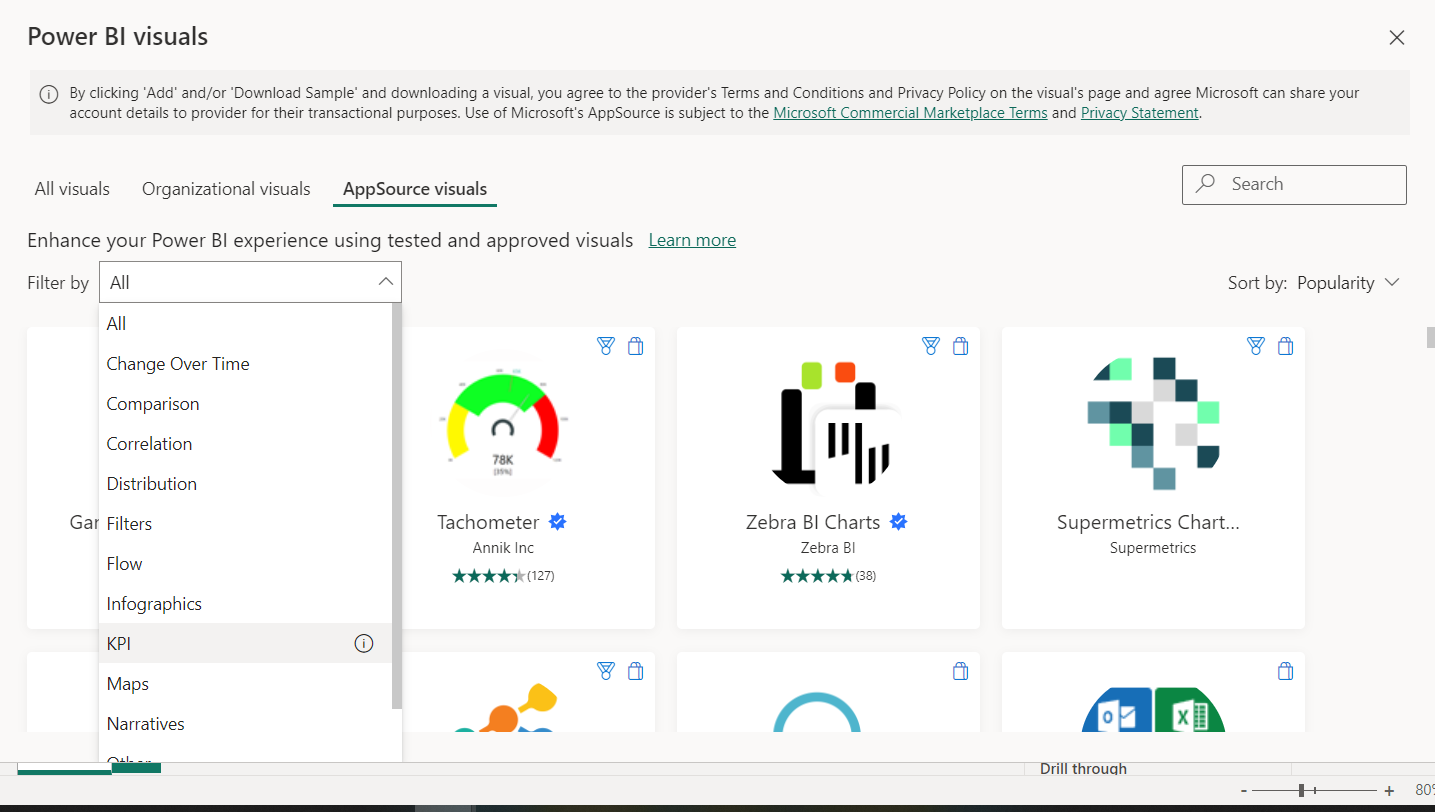Open the Privacy Statement link
1435x812 pixels.
click(x=1139, y=113)
